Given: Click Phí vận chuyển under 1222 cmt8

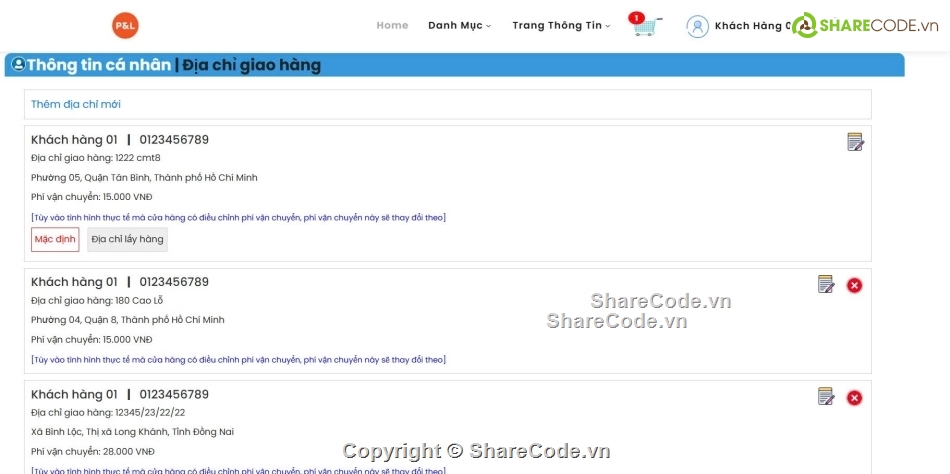Looking at the screenshot, I should pos(91,197).
